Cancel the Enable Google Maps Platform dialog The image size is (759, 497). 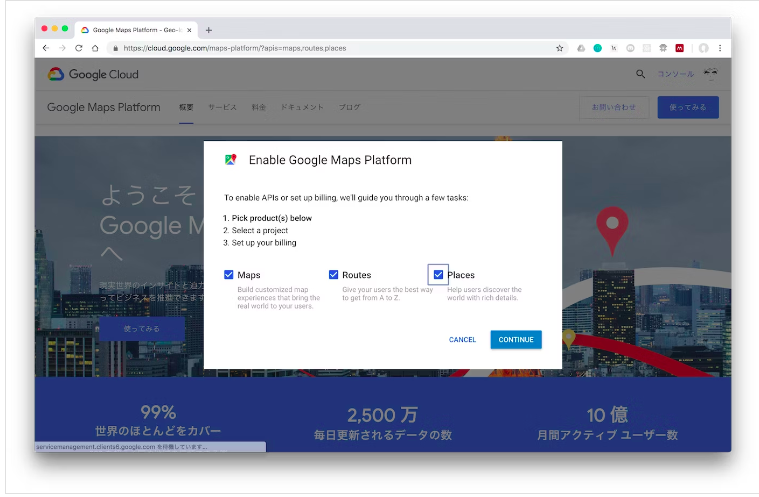click(462, 340)
